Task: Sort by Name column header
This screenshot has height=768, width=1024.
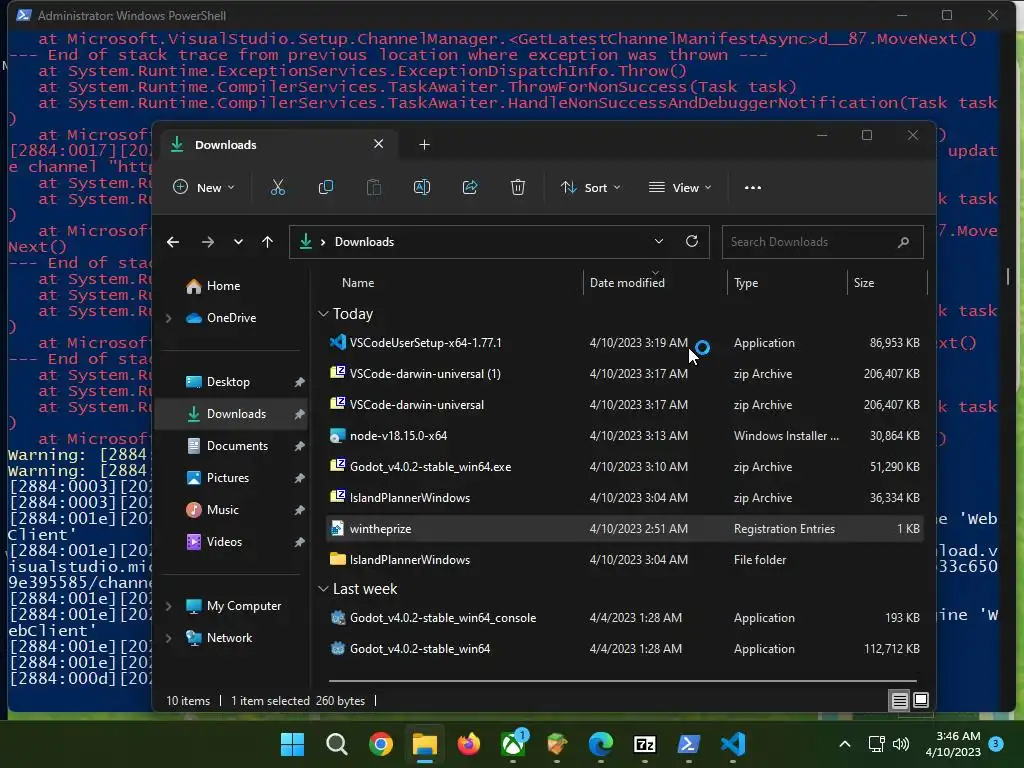Action: coord(358,283)
